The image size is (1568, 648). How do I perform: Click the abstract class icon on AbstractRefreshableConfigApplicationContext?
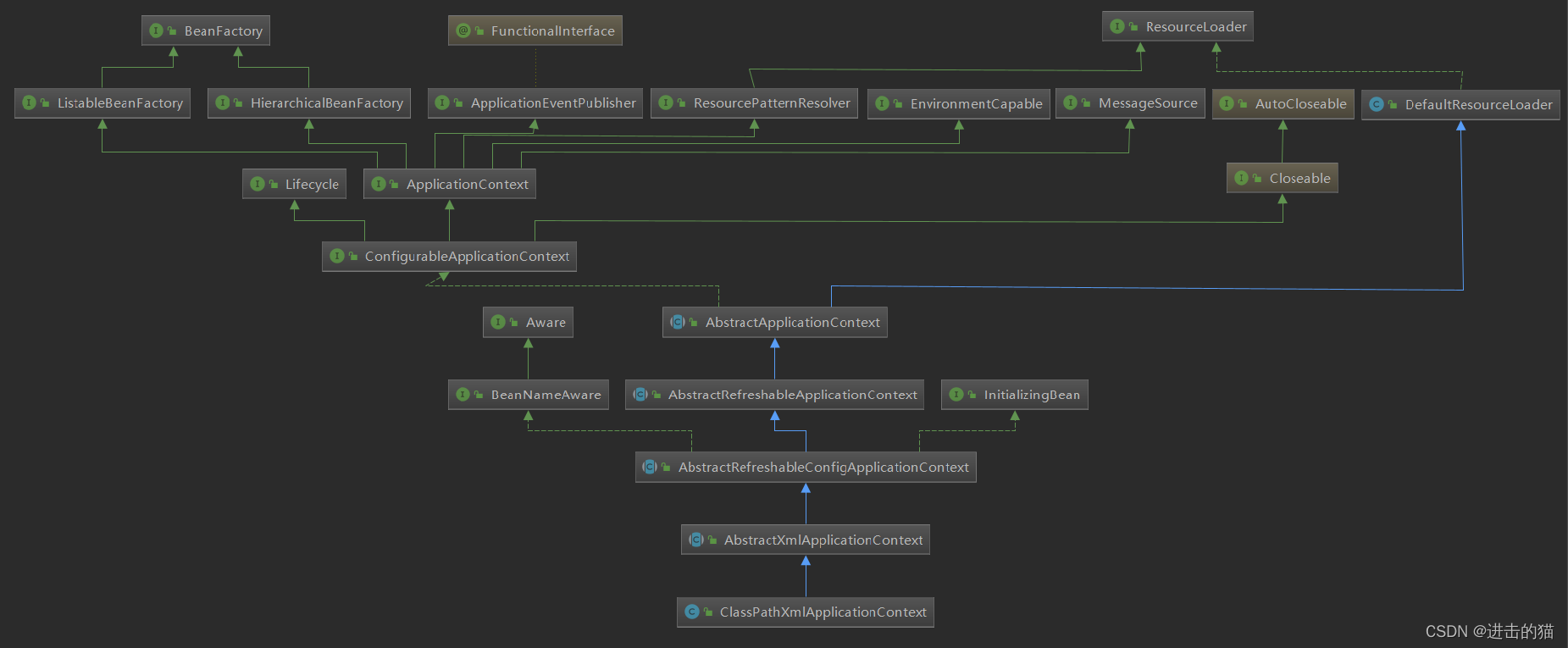click(x=650, y=467)
